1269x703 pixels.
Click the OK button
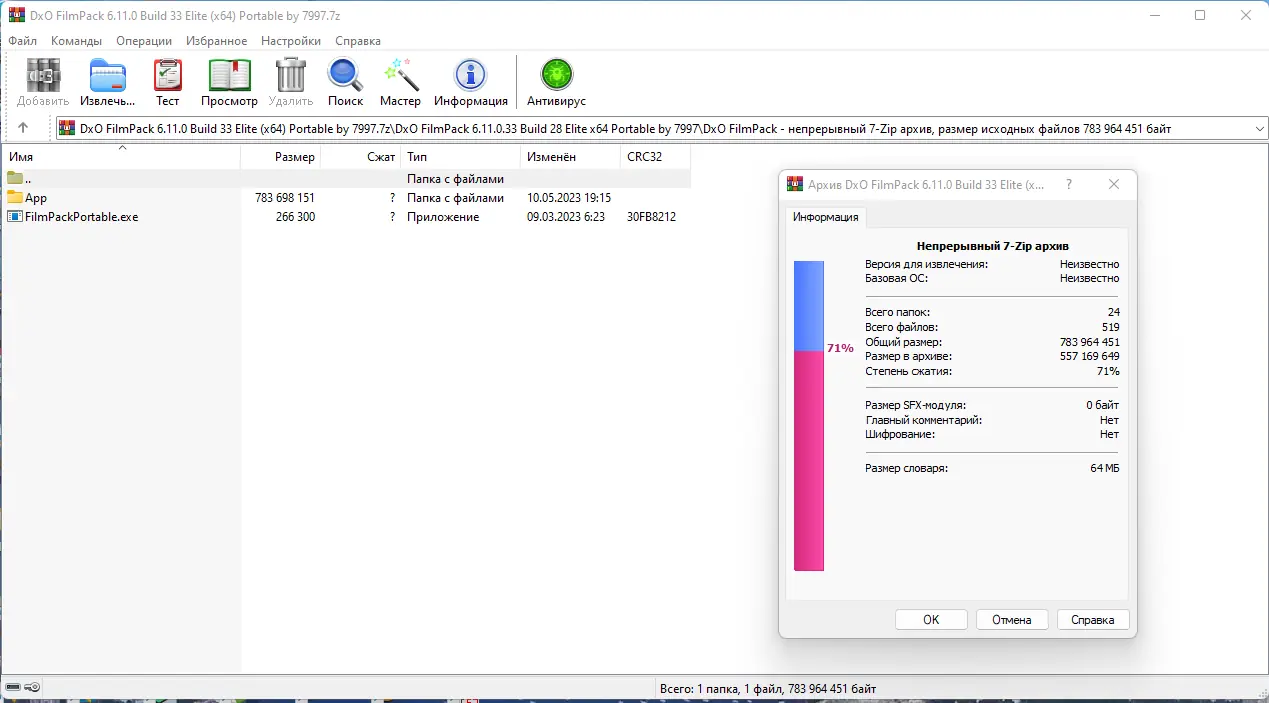tap(931, 620)
